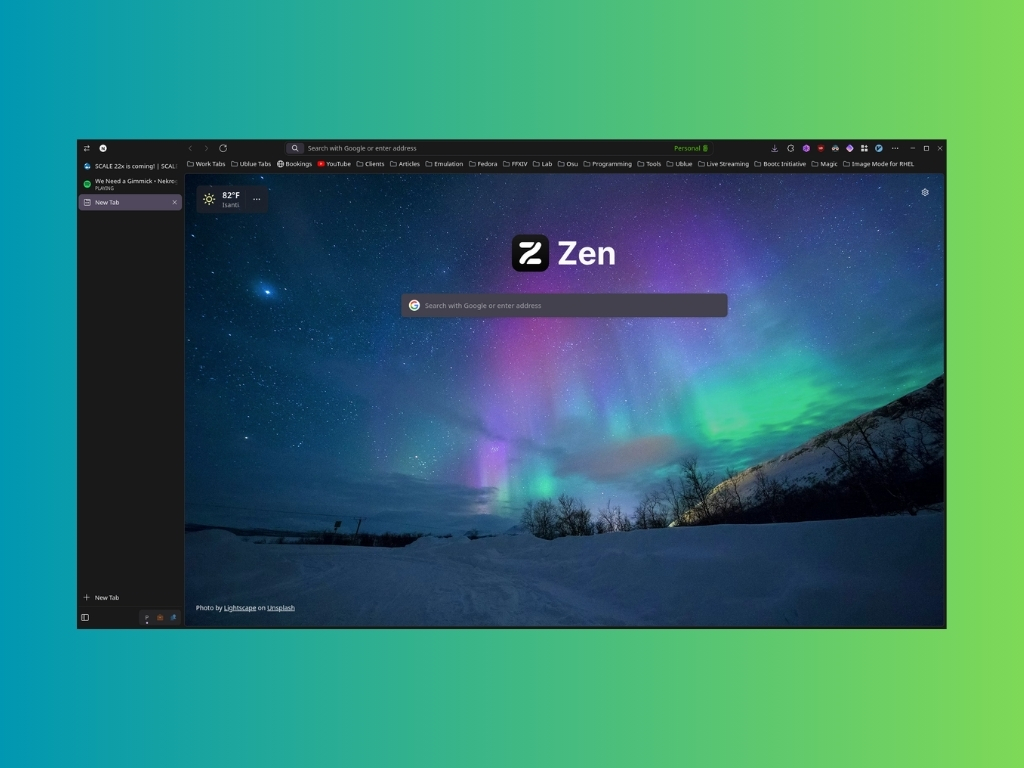The image size is (1024, 768).
Task: Click the Google logo in the center search box
Action: pos(414,305)
